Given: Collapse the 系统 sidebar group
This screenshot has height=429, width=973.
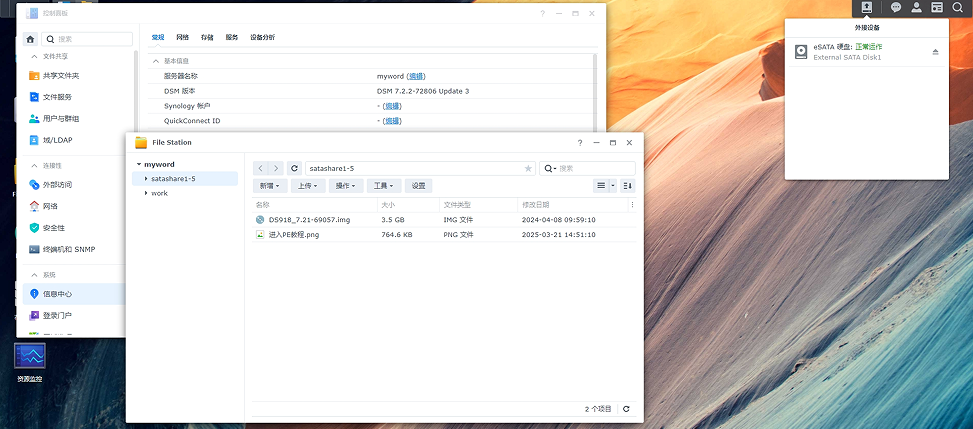Looking at the screenshot, I should pos(34,274).
